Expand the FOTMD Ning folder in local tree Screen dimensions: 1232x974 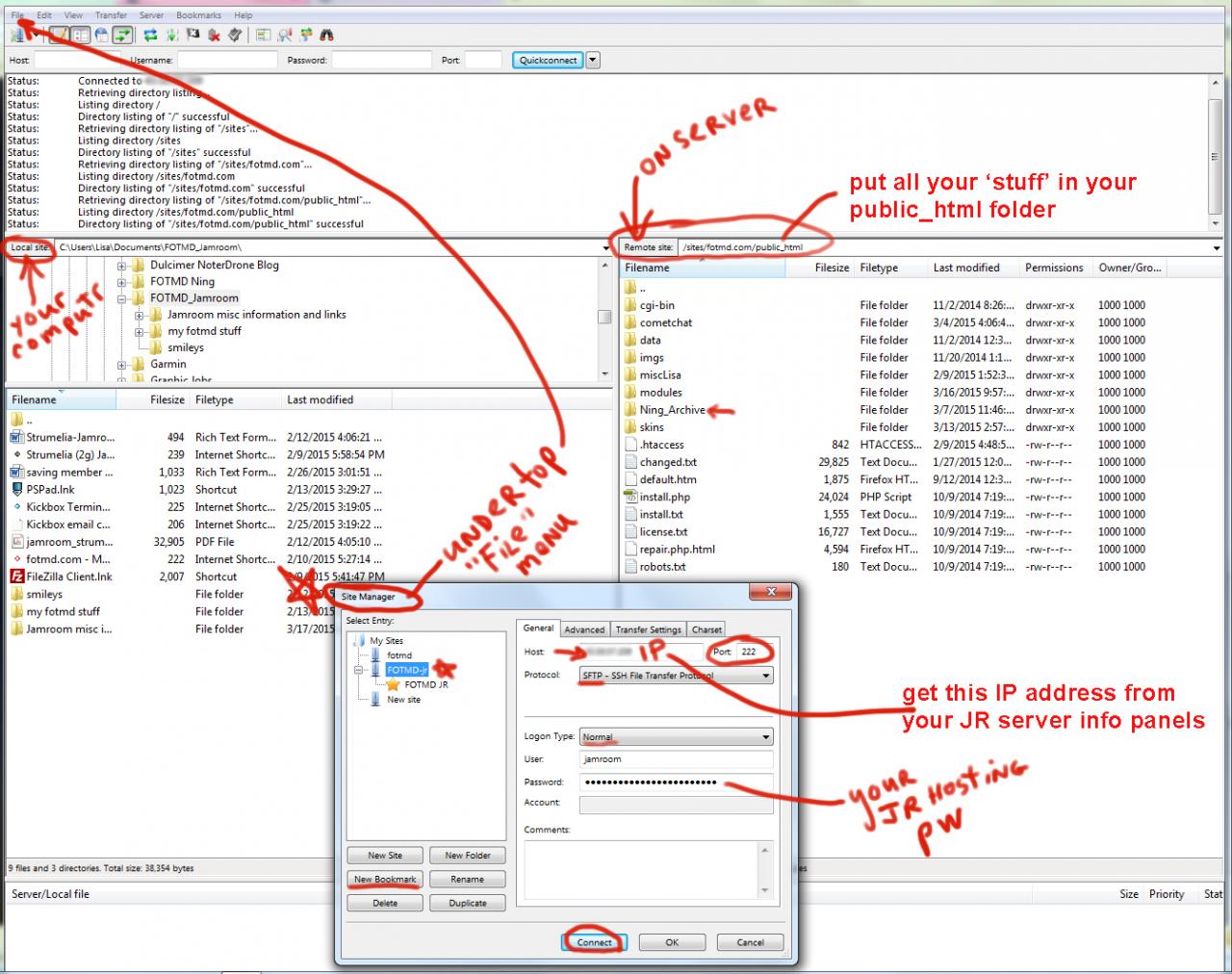tap(122, 282)
